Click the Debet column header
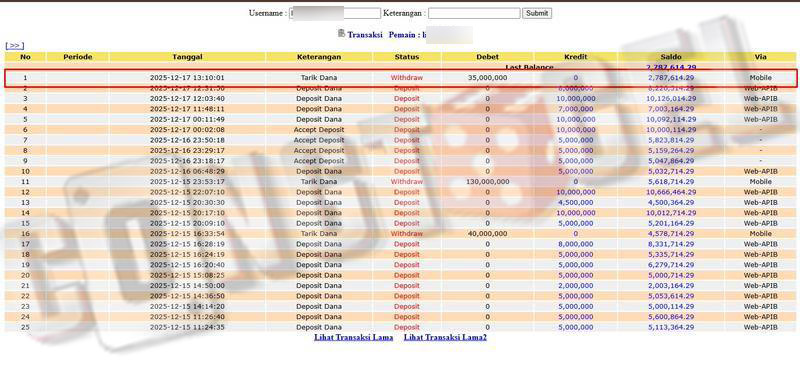Viewport: 800px width, 369px height. pyautogui.click(x=487, y=57)
